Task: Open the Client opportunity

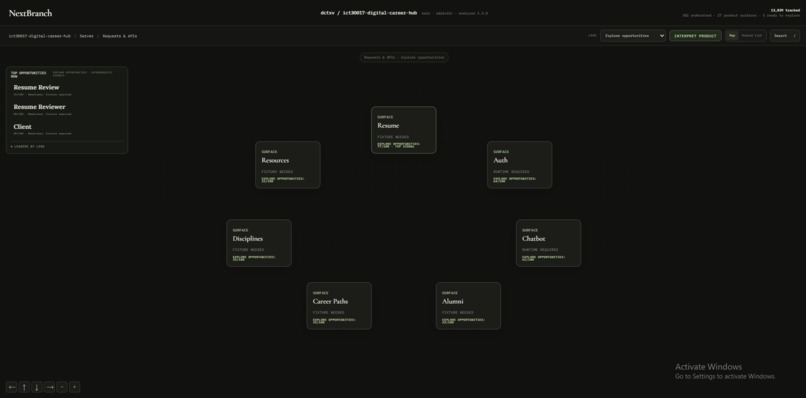Action: [x=67, y=129]
